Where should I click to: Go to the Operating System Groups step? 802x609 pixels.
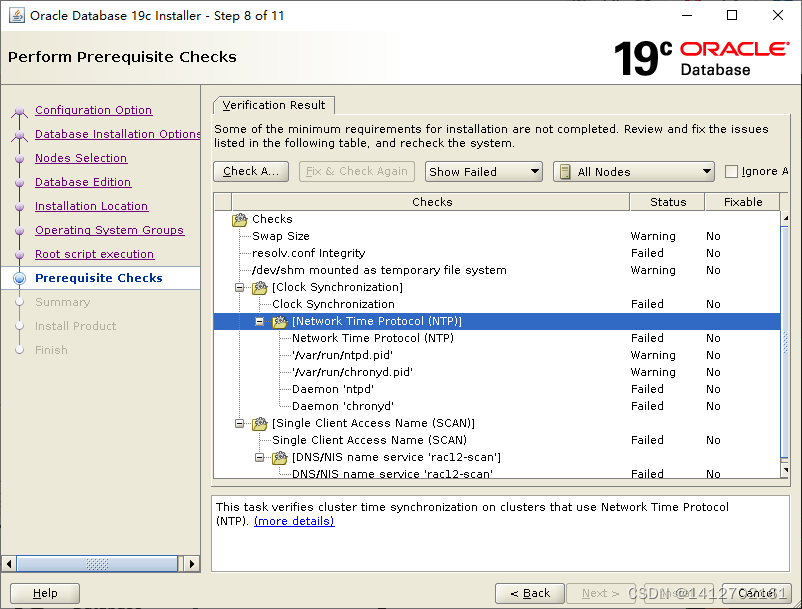pyautogui.click(x=109, y=231)
